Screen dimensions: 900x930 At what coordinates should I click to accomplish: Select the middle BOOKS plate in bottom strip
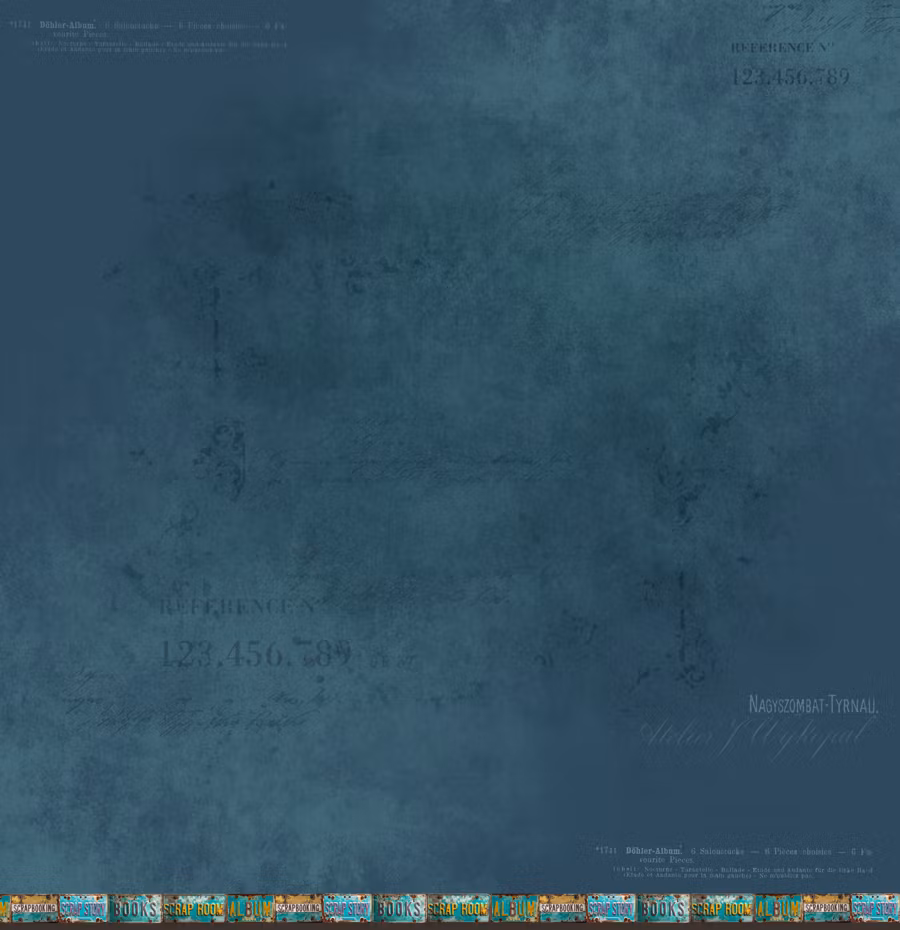[400, 909]
